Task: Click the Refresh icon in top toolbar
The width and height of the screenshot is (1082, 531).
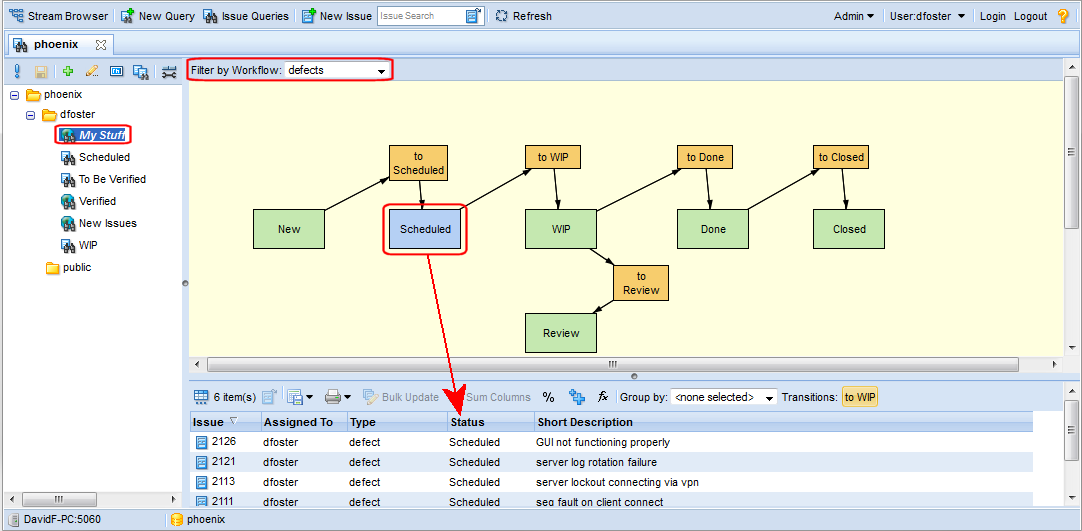Action: tap(501, 16)
